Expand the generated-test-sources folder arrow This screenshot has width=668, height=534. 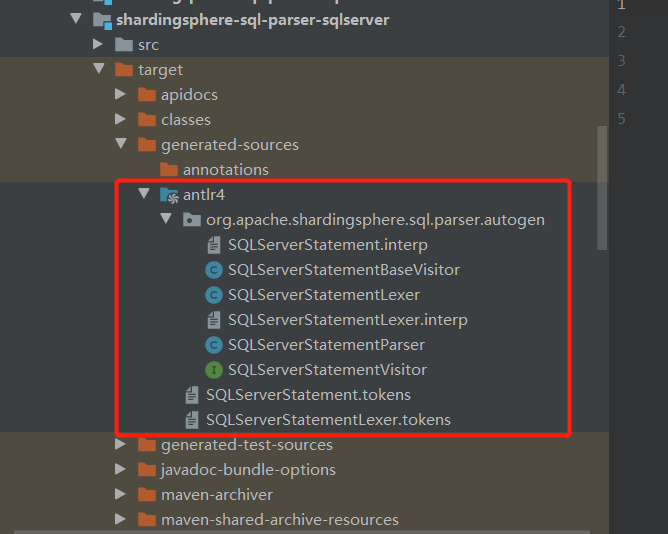click(121, 444)
